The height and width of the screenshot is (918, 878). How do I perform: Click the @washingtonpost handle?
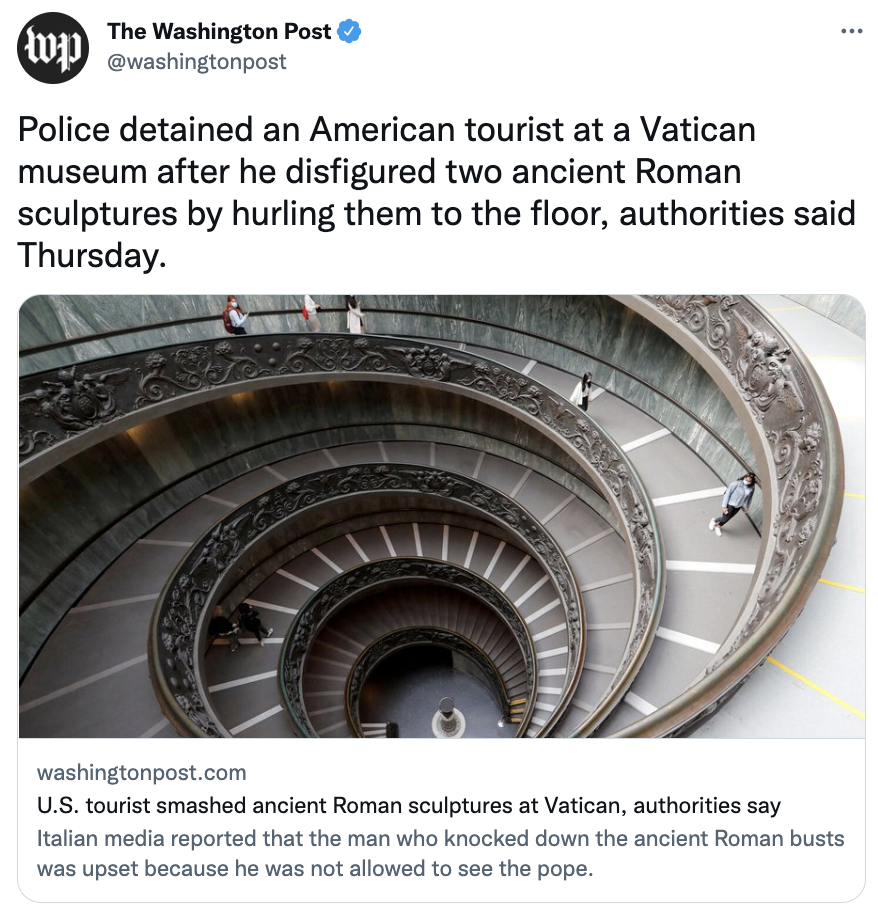(x=197, y=61)
